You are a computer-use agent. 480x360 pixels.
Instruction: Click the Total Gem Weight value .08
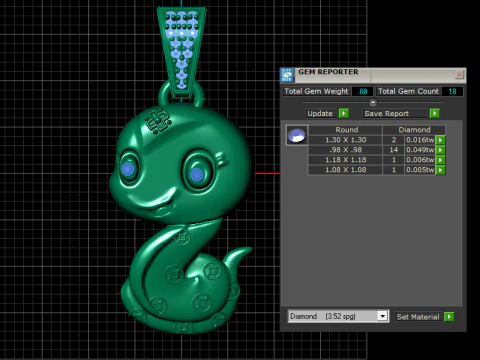(363, 91)
